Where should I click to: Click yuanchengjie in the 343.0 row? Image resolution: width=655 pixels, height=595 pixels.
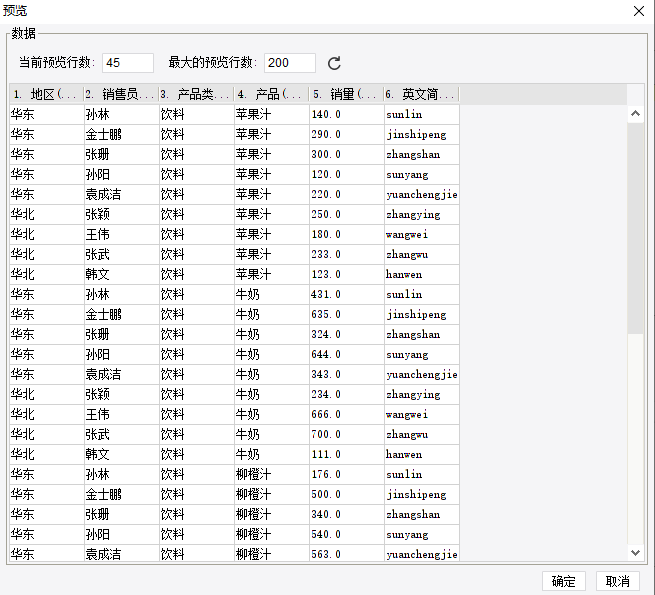pos(422,375)
